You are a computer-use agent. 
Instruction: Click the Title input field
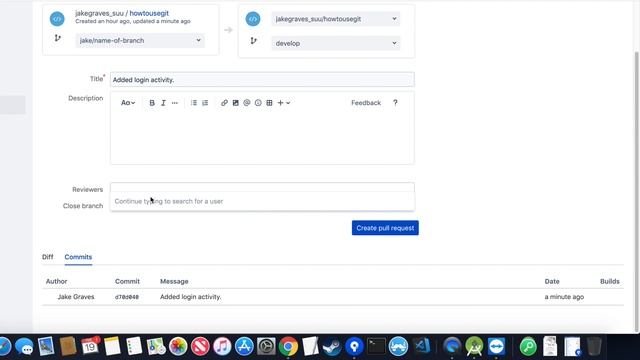pyautogui.click(x=262, y=80)
